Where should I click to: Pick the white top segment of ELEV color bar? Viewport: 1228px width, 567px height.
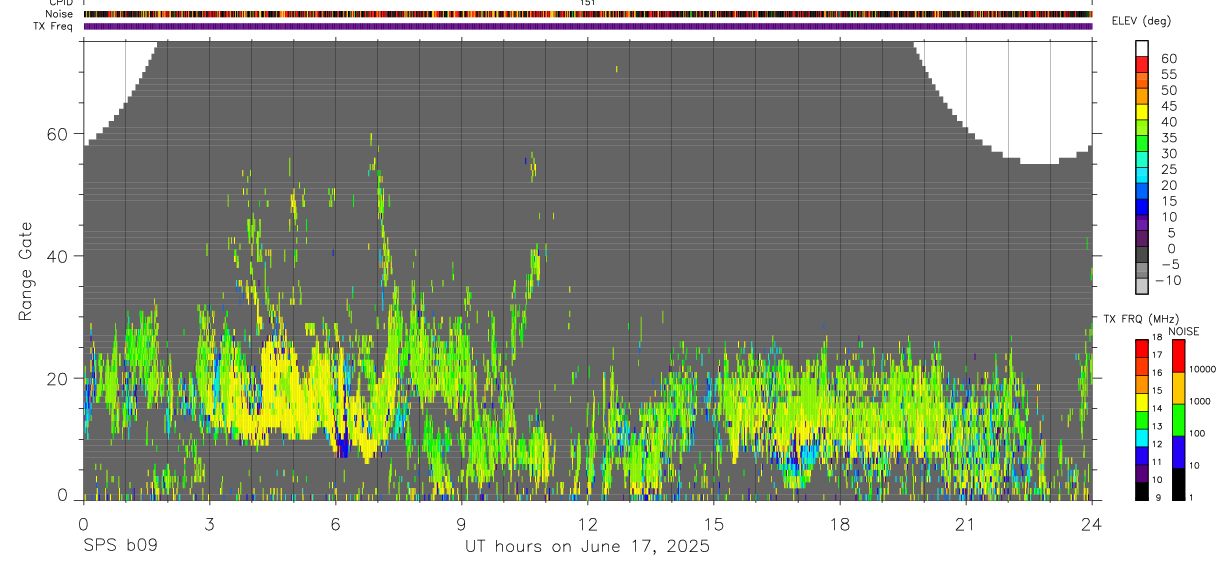point(1142,47)
